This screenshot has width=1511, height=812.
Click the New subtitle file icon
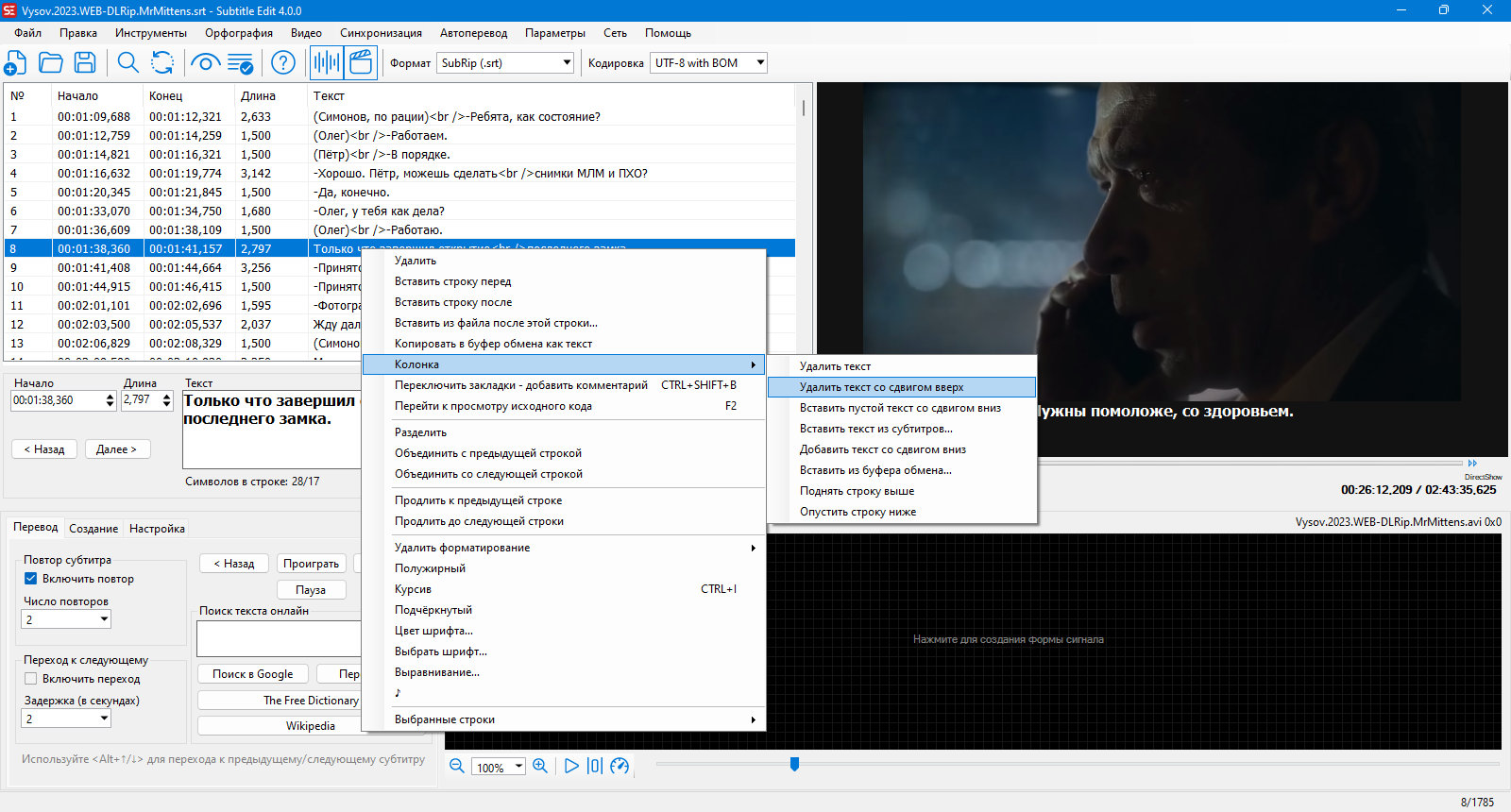point(15,63)
